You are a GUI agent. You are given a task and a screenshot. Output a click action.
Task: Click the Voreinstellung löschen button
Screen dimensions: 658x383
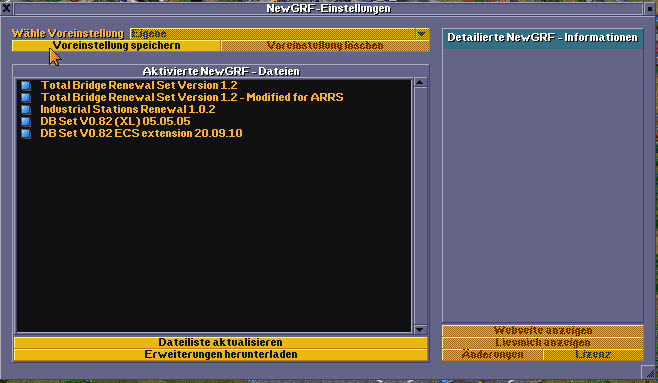(325, 46)
